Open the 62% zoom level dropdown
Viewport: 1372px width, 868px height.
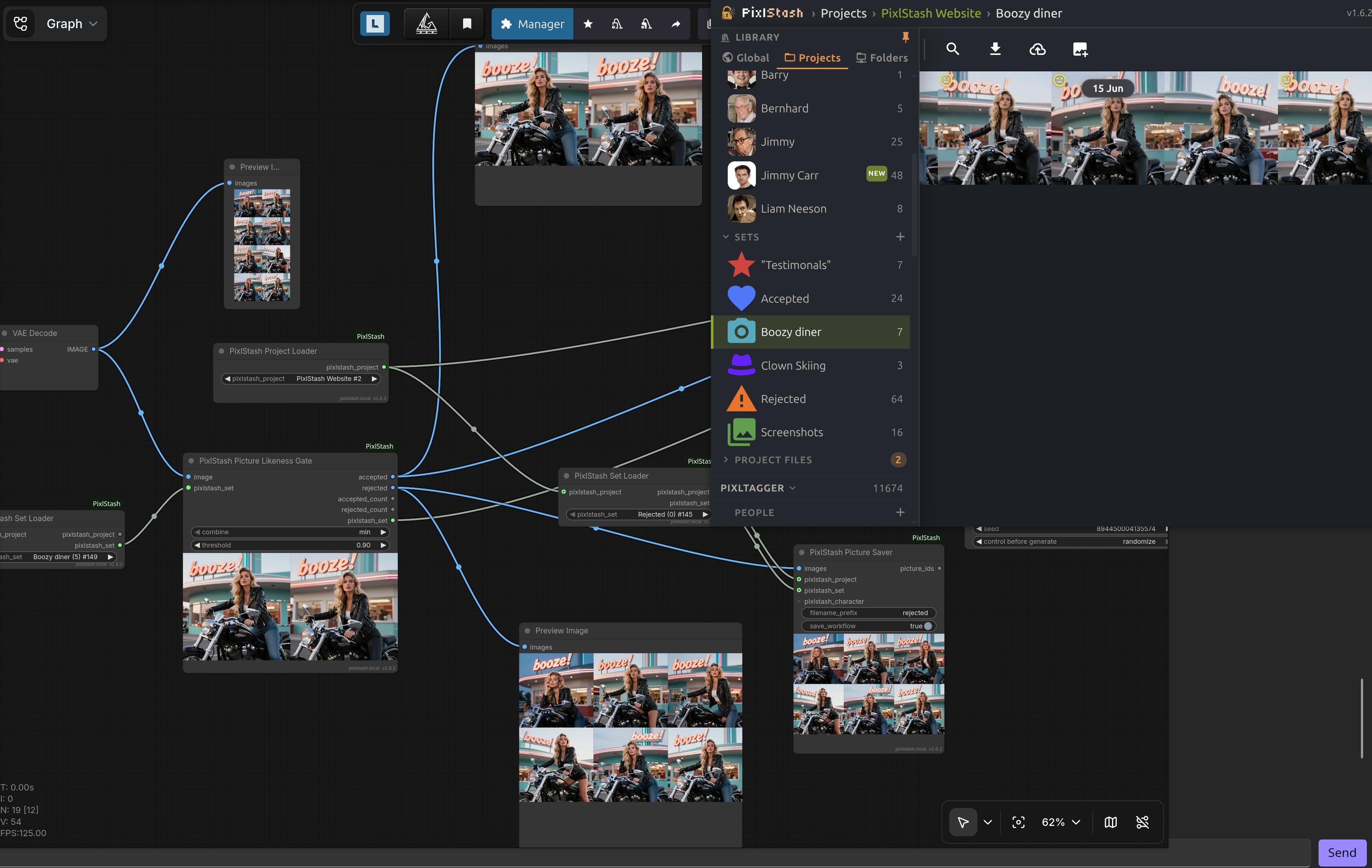point(1061,822)
